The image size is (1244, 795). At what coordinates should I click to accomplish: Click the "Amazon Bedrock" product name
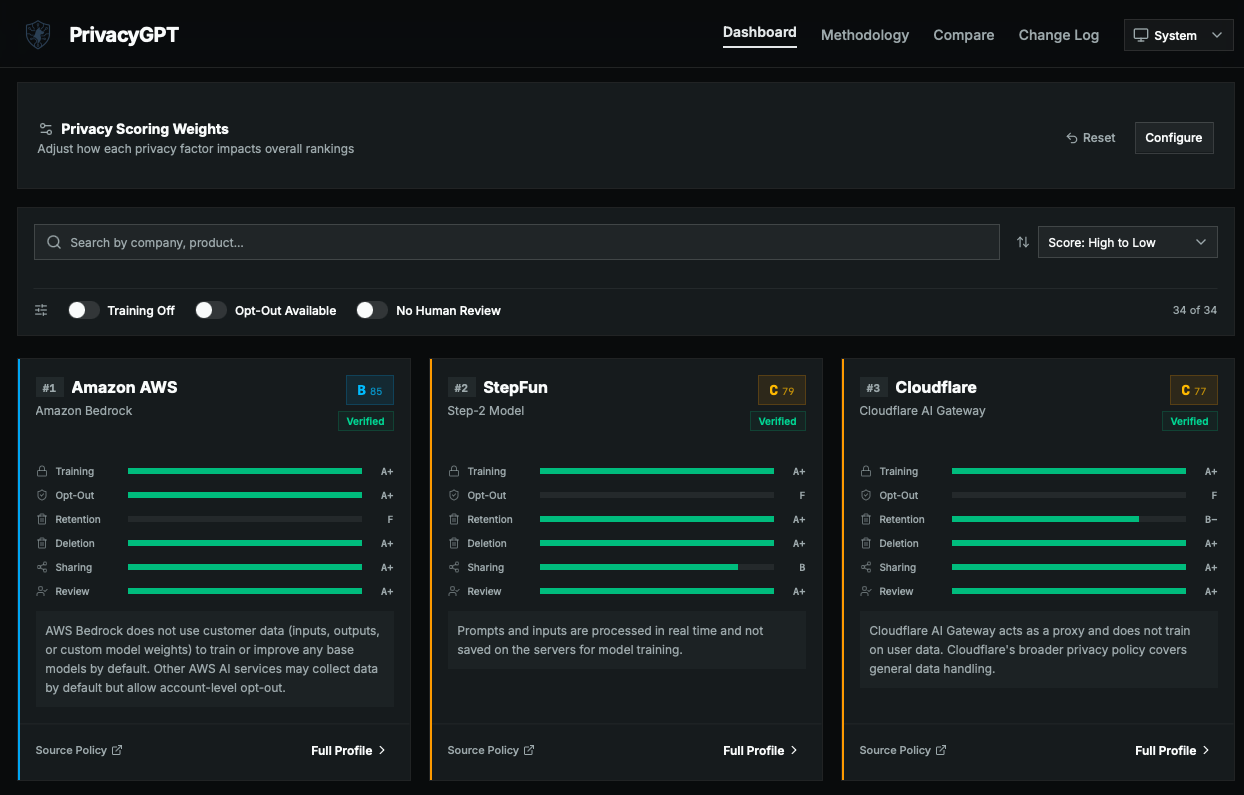(84, 411)
